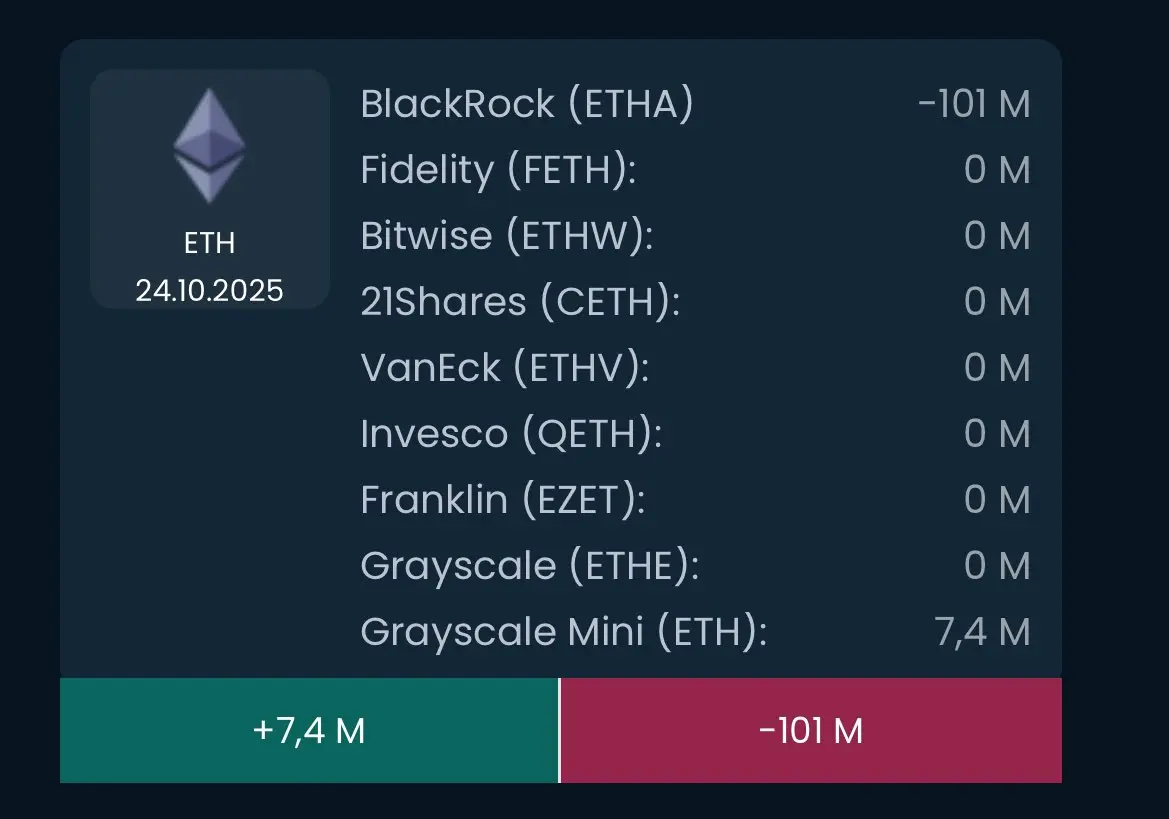Select the 21Shares (CETH) row label
1169x819 pixels.
click(520, 302)
